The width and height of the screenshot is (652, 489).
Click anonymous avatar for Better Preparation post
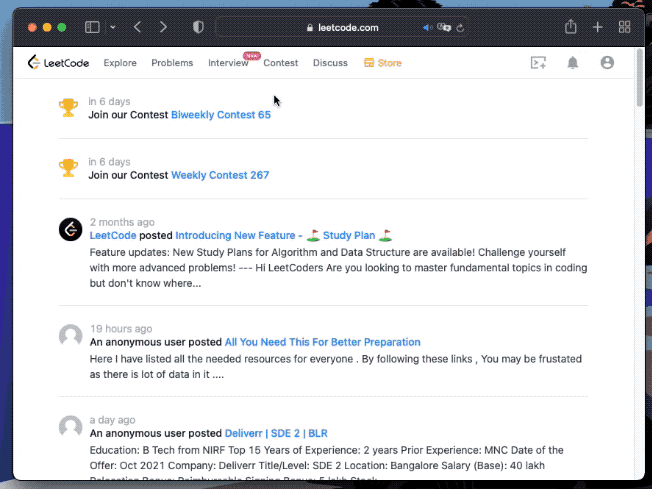(70, 336)
